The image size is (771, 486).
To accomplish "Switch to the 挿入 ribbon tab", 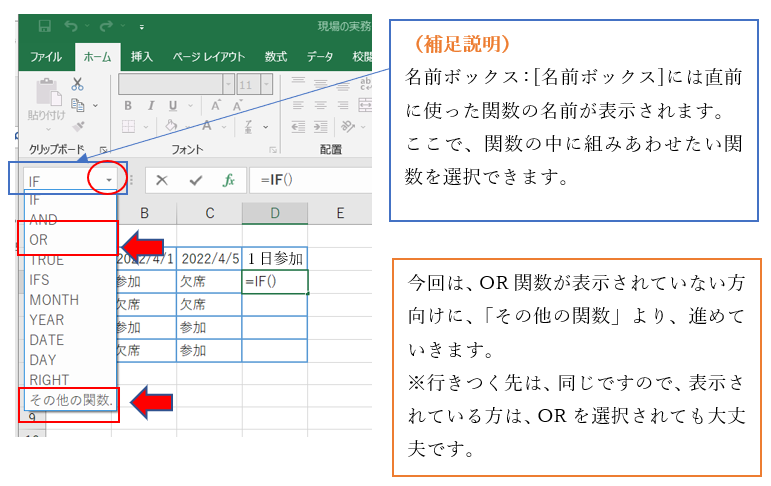I will (142, 56).
